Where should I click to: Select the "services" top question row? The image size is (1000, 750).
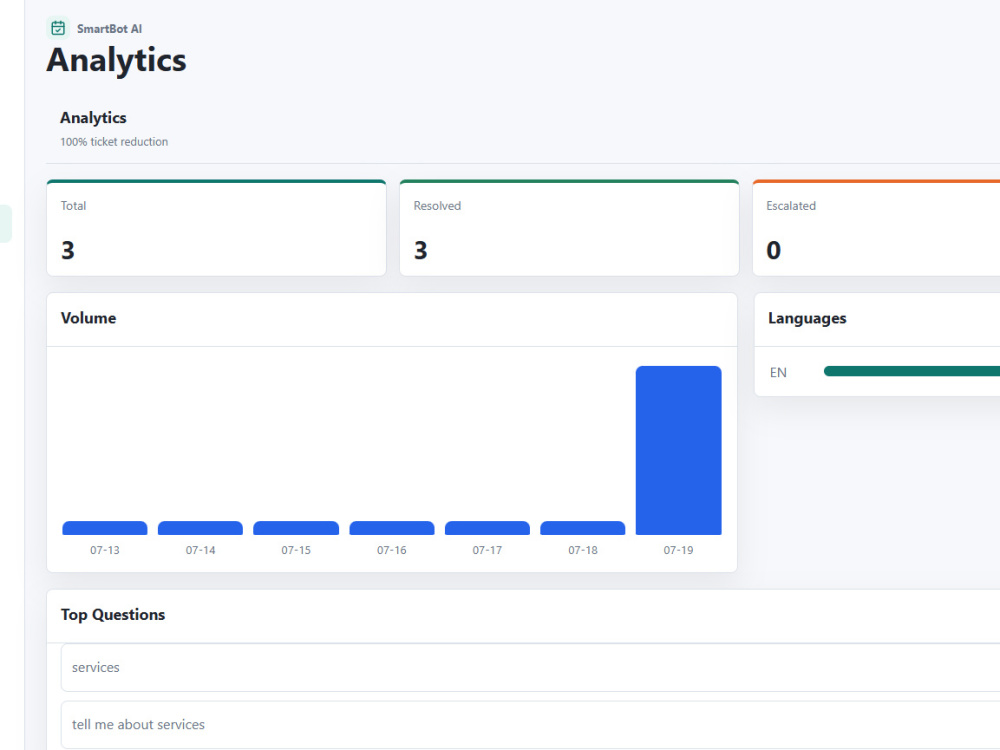click(x=530, y=667)
